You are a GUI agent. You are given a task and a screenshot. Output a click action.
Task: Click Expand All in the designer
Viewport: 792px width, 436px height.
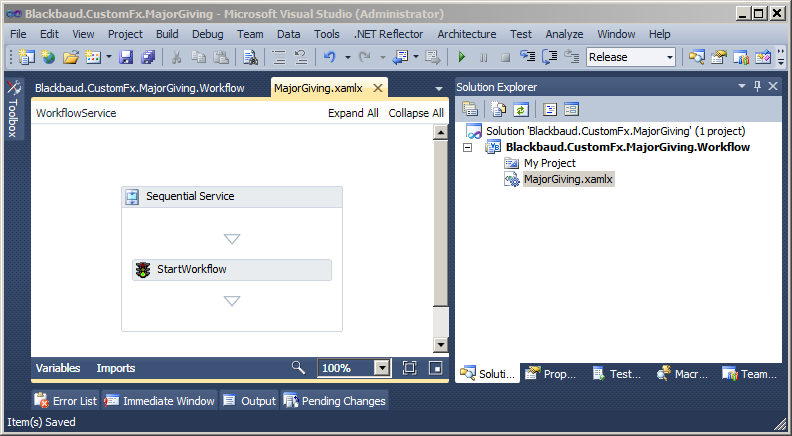[353, 113]
